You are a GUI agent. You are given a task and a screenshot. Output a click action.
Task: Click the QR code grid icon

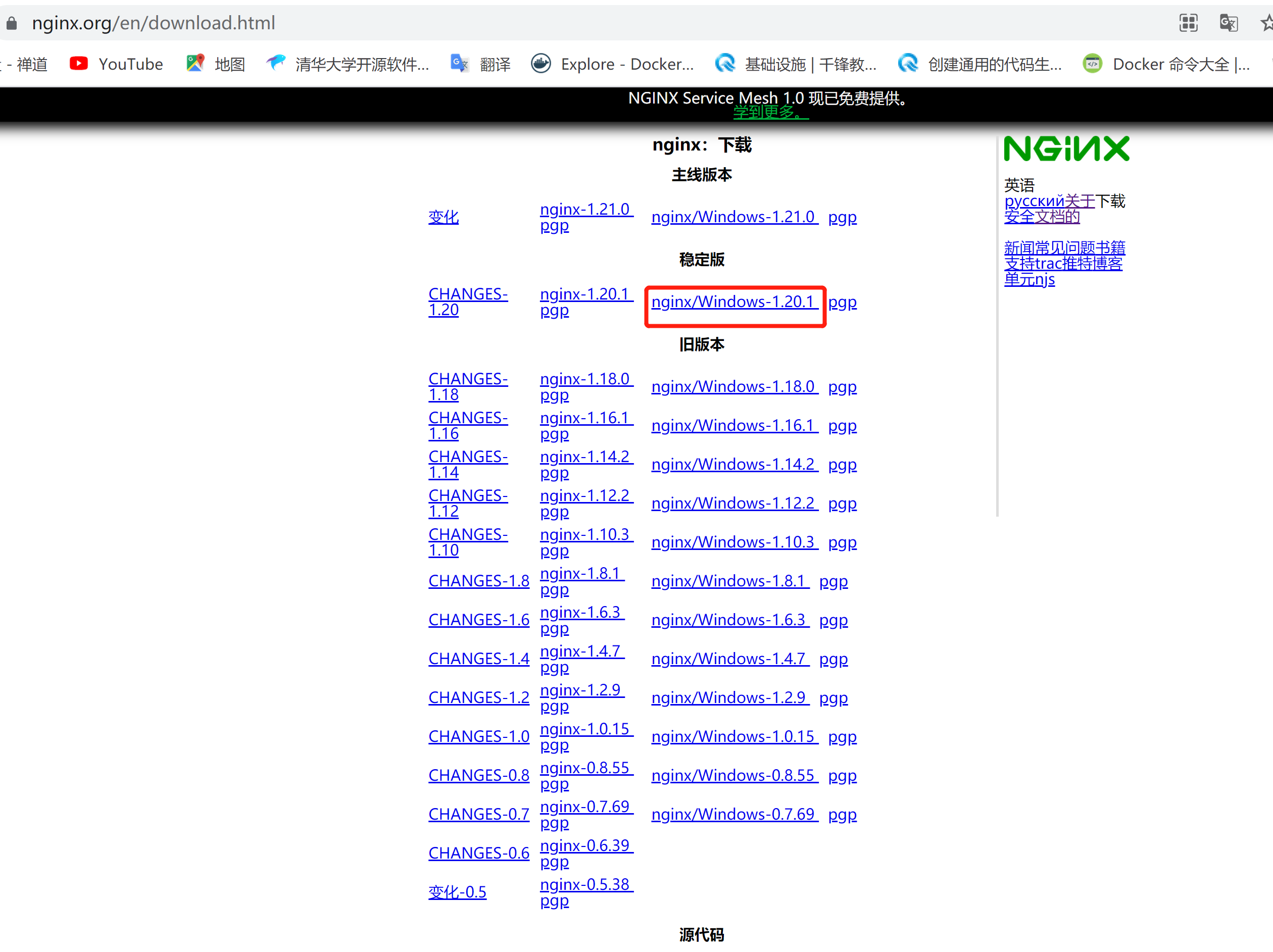(x=1189, y=24)
